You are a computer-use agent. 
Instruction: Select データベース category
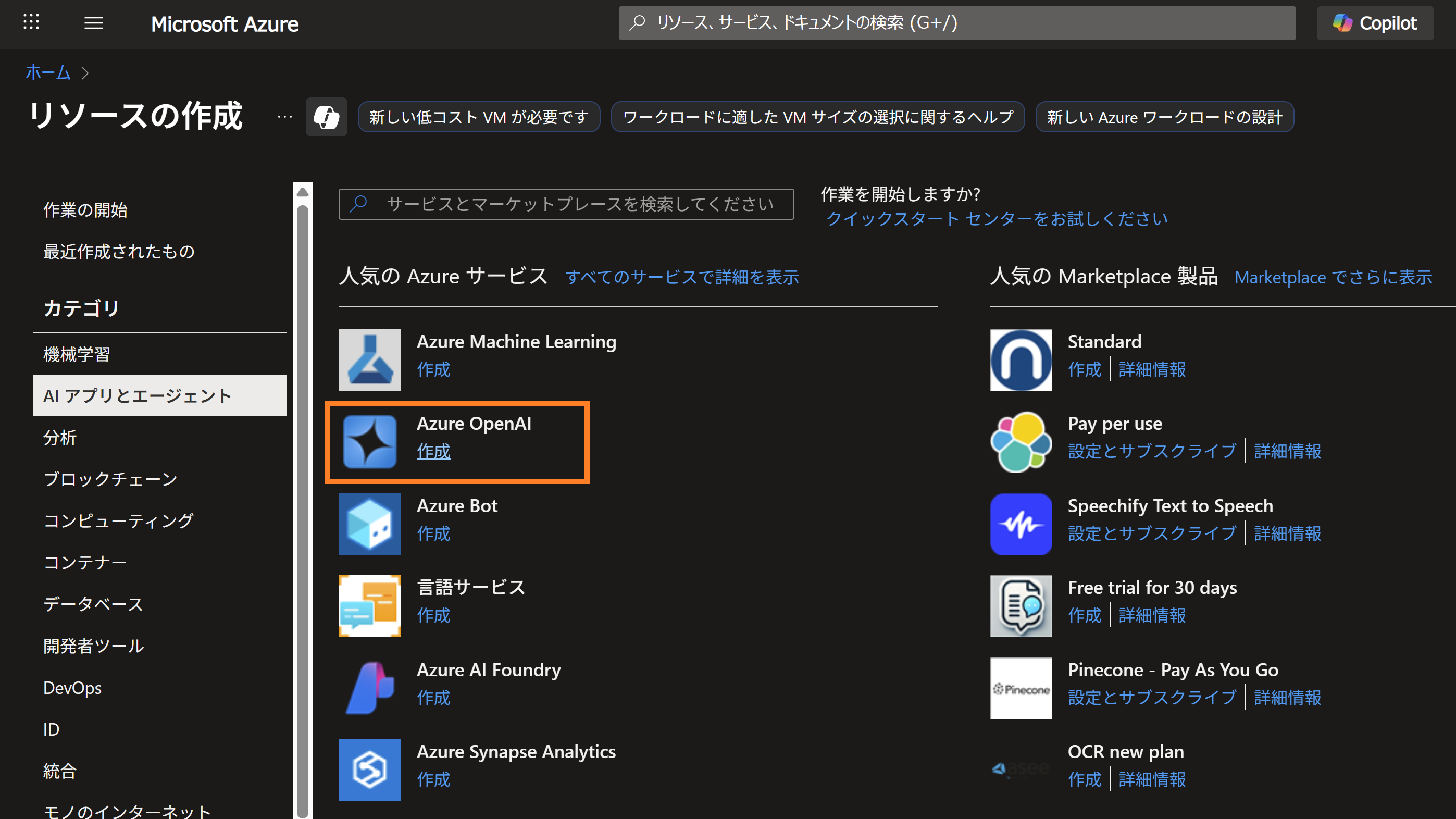click(159, 604)
